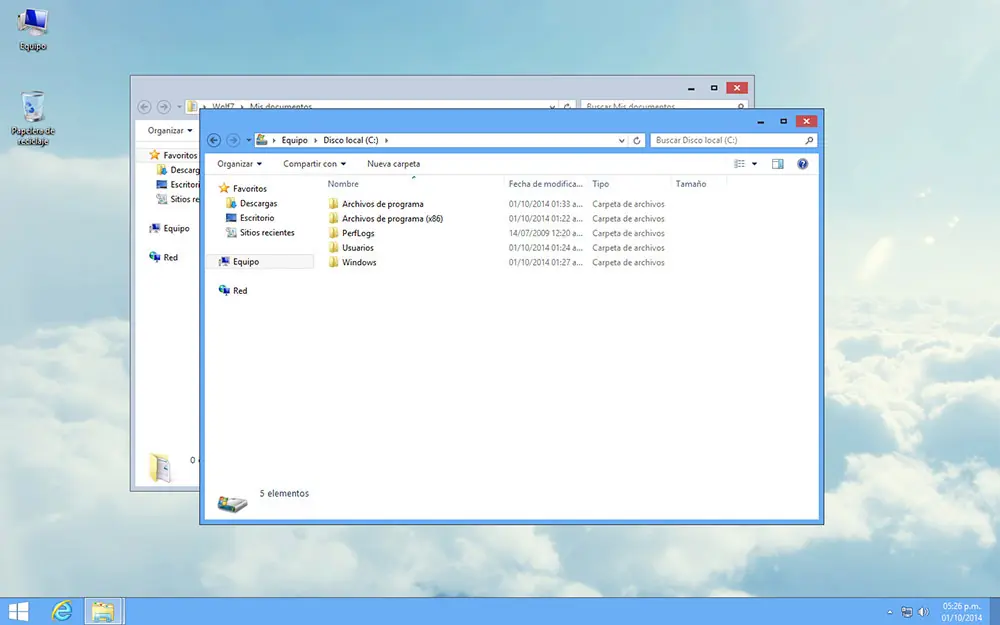
Task: Sort by the Nombre column header
Action: [415, 184]
